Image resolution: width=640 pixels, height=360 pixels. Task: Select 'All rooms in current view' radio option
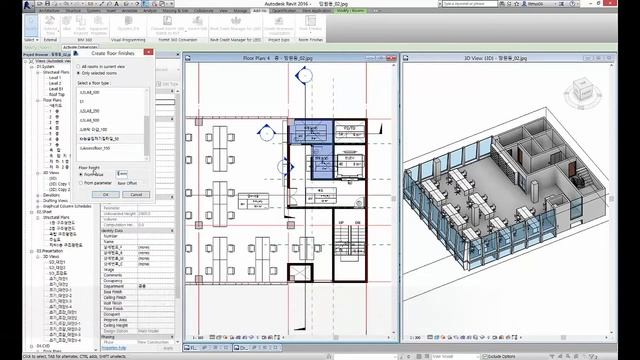(78, 67)
